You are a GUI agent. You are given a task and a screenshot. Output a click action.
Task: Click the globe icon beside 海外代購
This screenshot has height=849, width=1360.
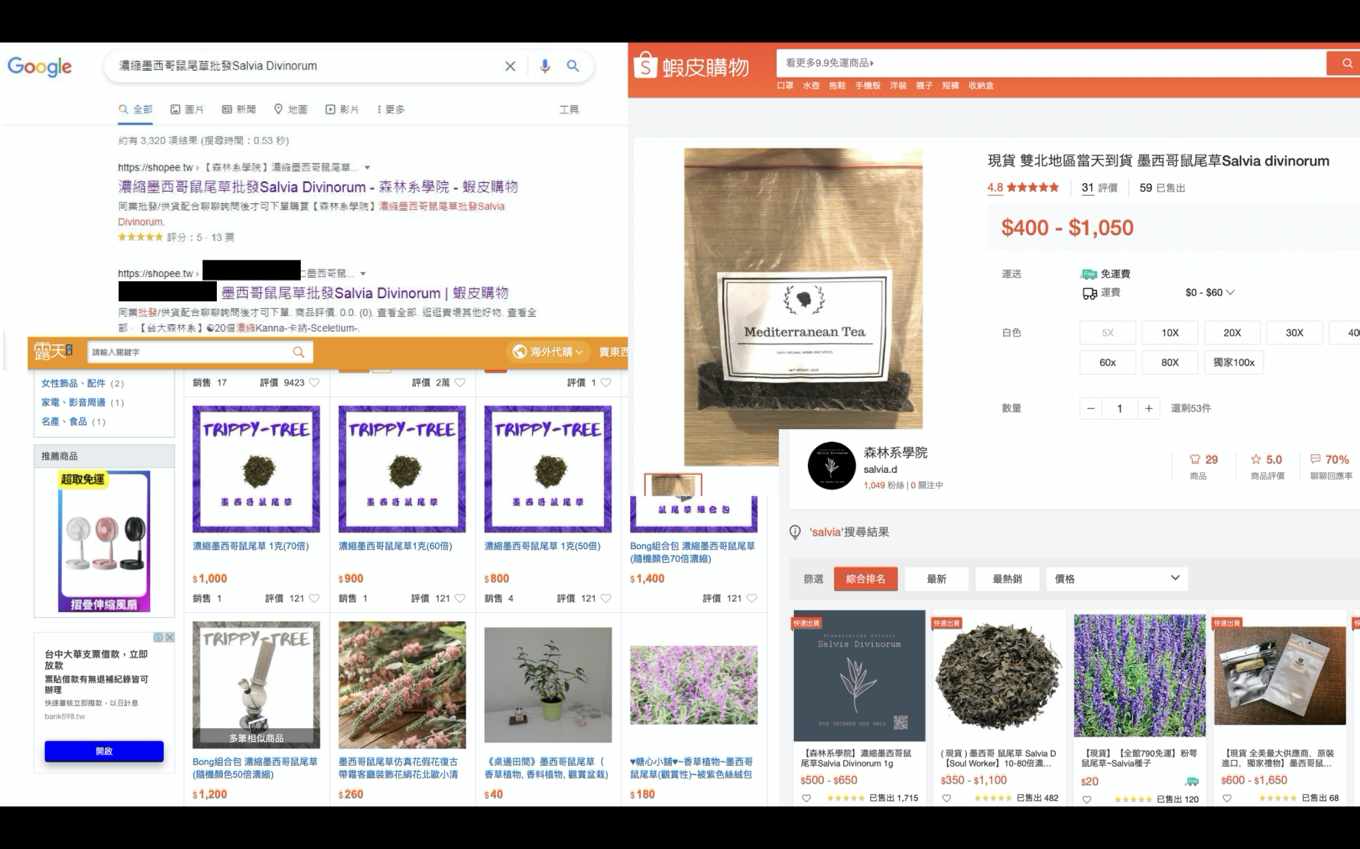click(x=519, y=352)
